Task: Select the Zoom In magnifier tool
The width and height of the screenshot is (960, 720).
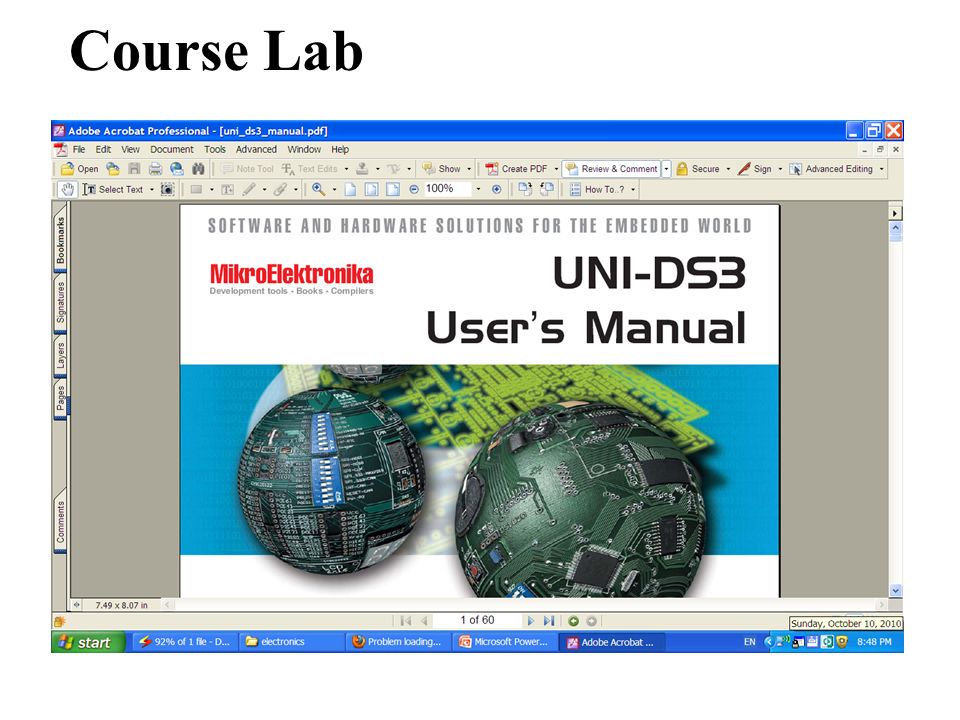Action: pos(318,190)
